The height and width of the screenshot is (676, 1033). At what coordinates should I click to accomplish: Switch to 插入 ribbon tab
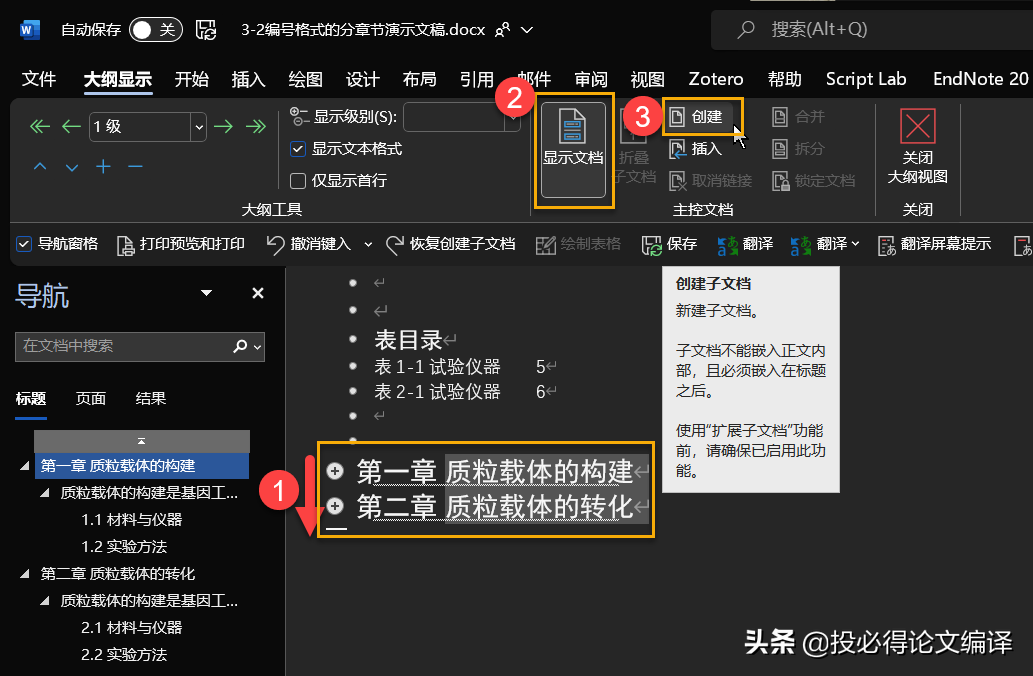tap(248, 80)
